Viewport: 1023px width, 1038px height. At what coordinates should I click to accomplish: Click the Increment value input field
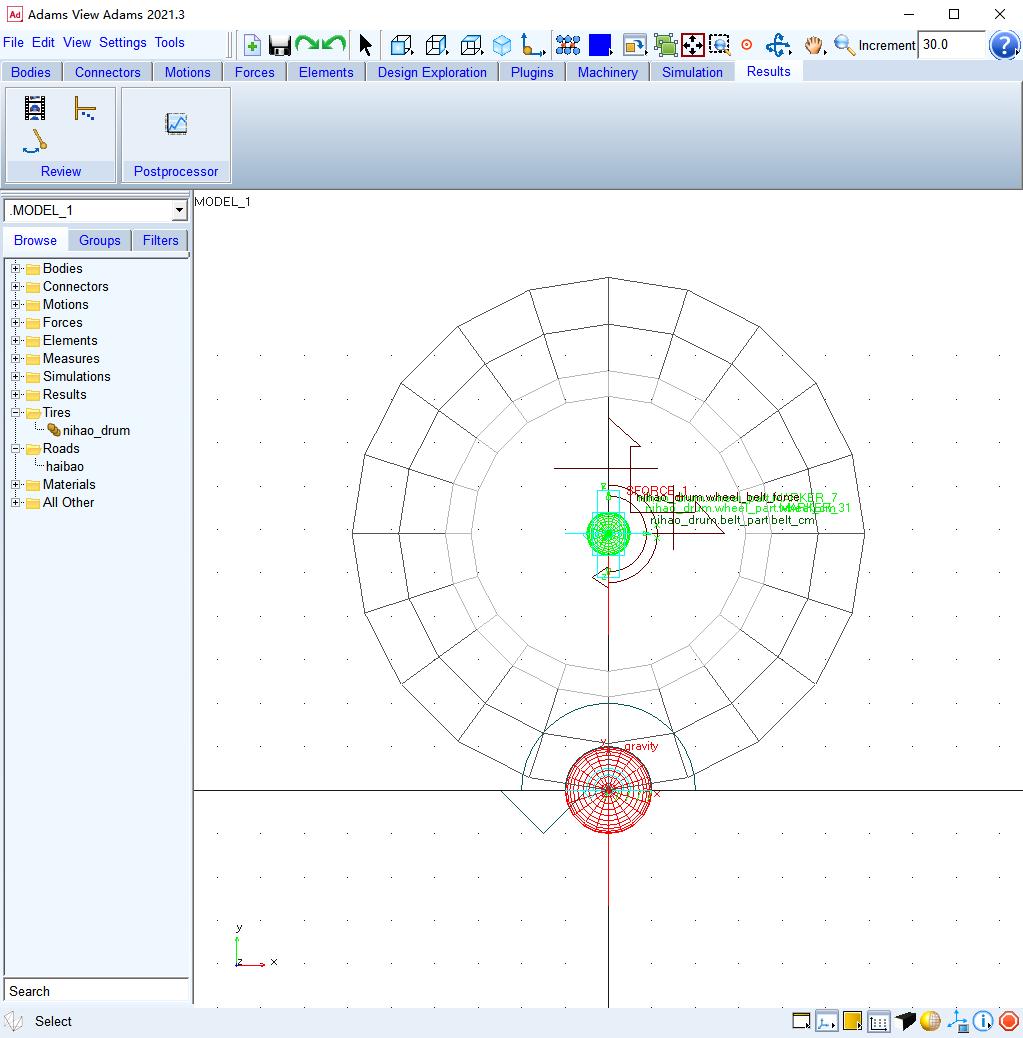pyautogui.click(x=950, y=45)
